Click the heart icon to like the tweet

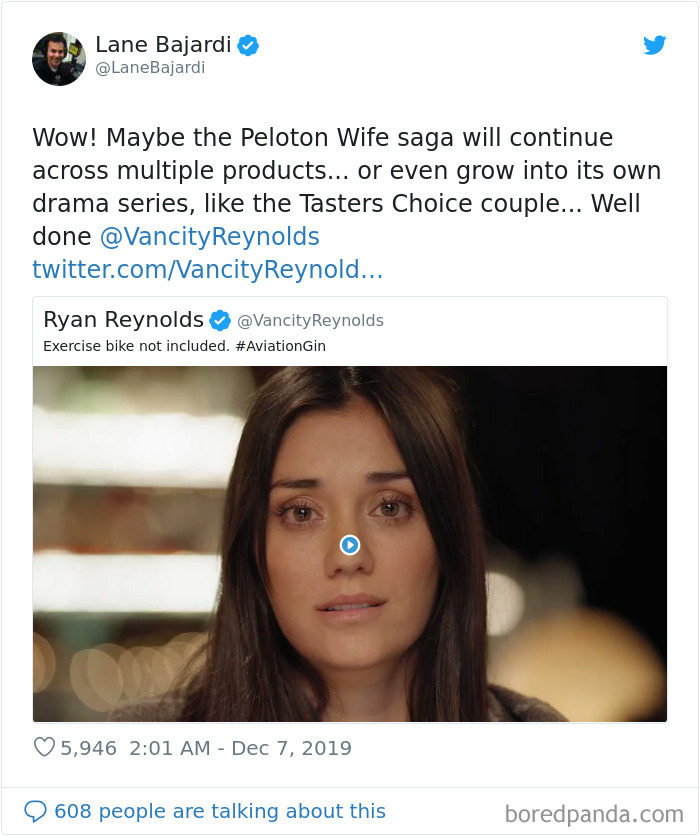tap(44, 747)
